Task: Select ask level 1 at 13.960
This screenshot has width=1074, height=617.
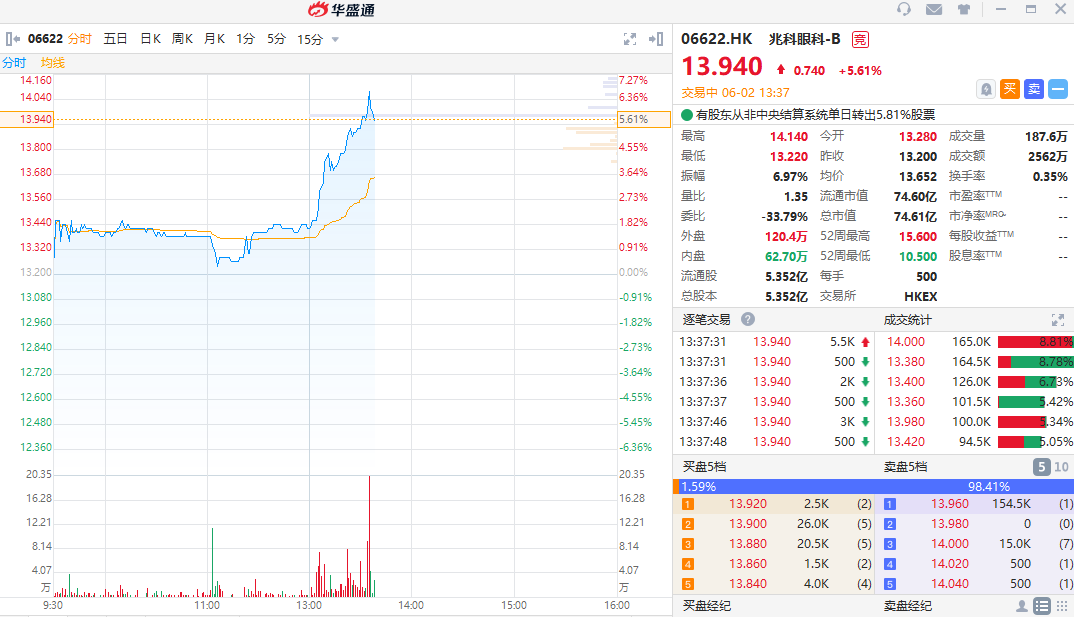Action: 976,504
